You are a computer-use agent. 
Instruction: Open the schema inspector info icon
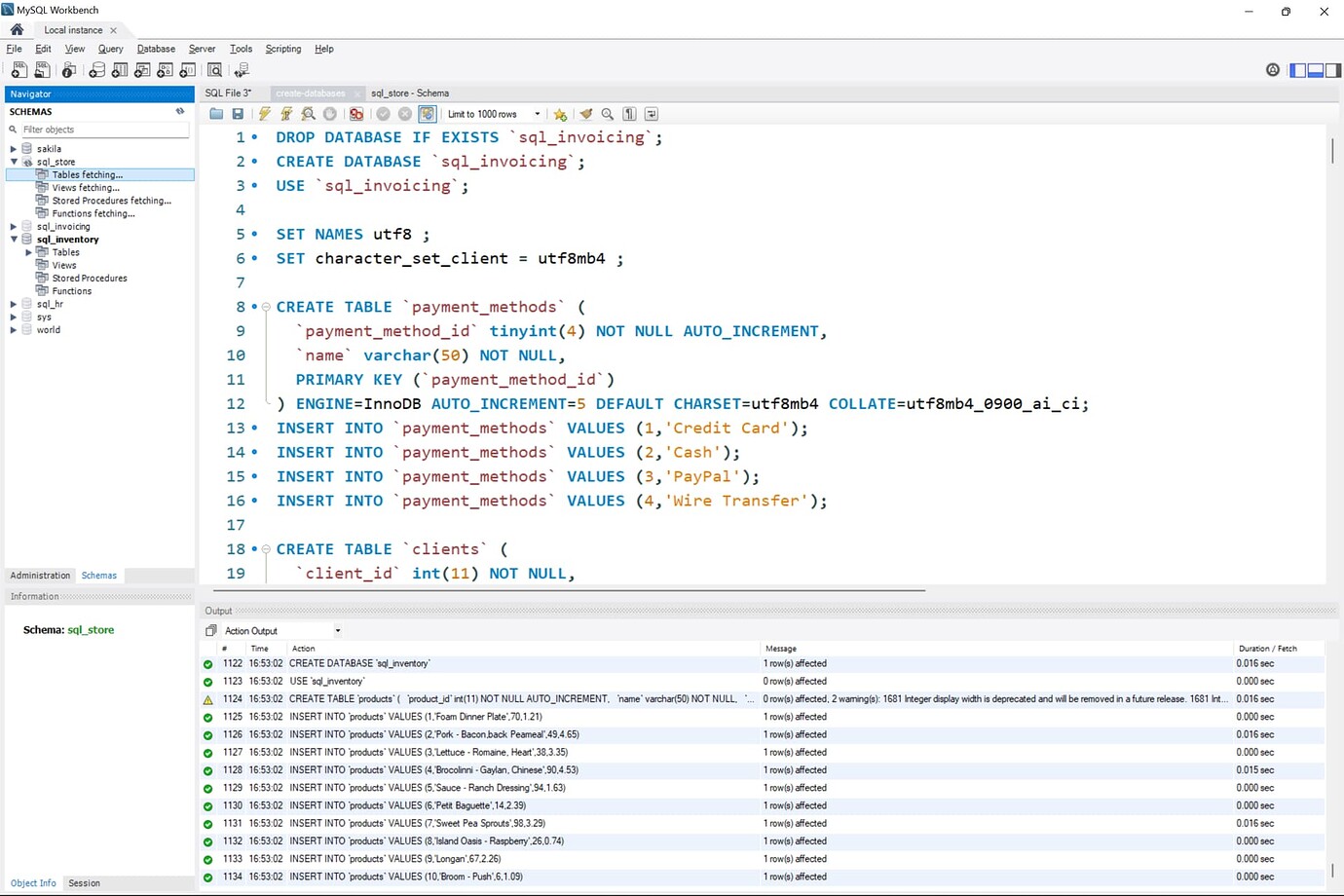[x=68, y=70]
